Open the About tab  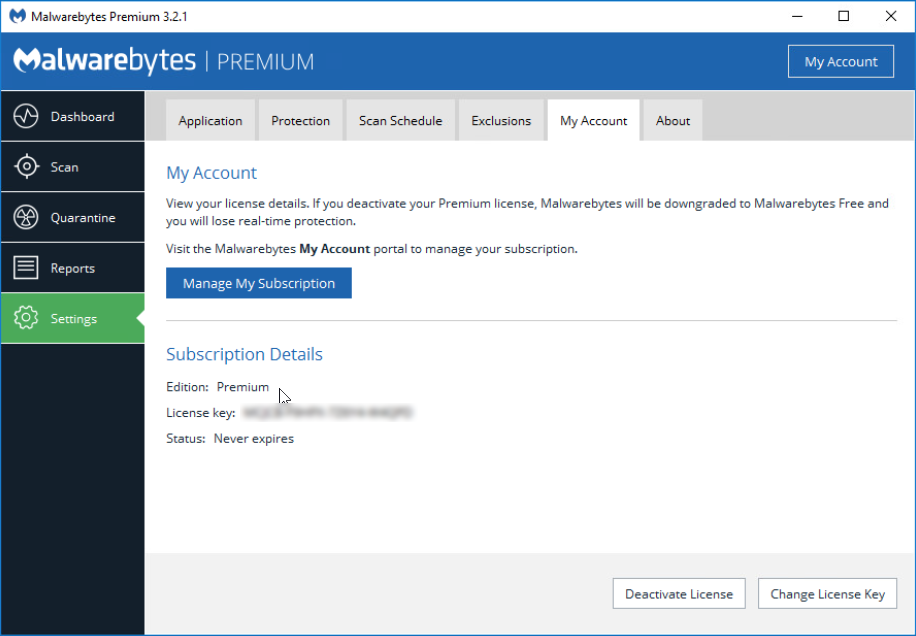tap(672, 120)
